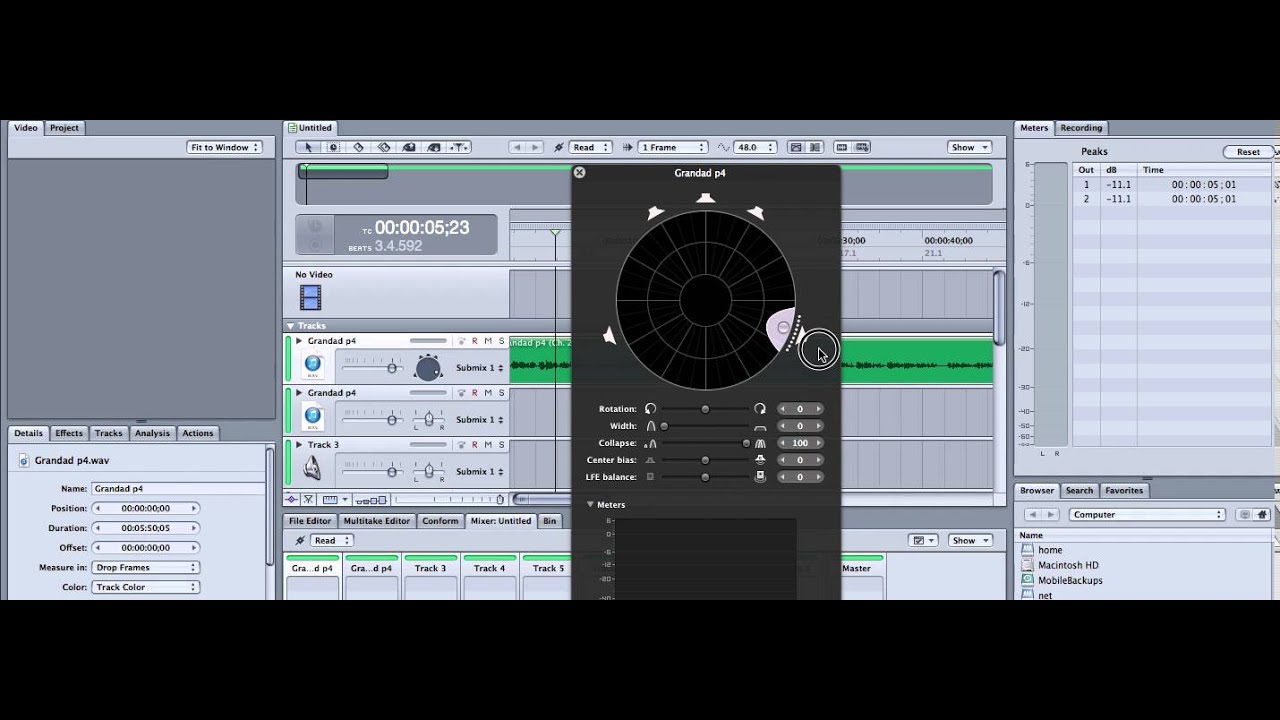This screenshot has width=1280, height=720.
Task: Open the Track Color dropdown
Action: (145, 587)
